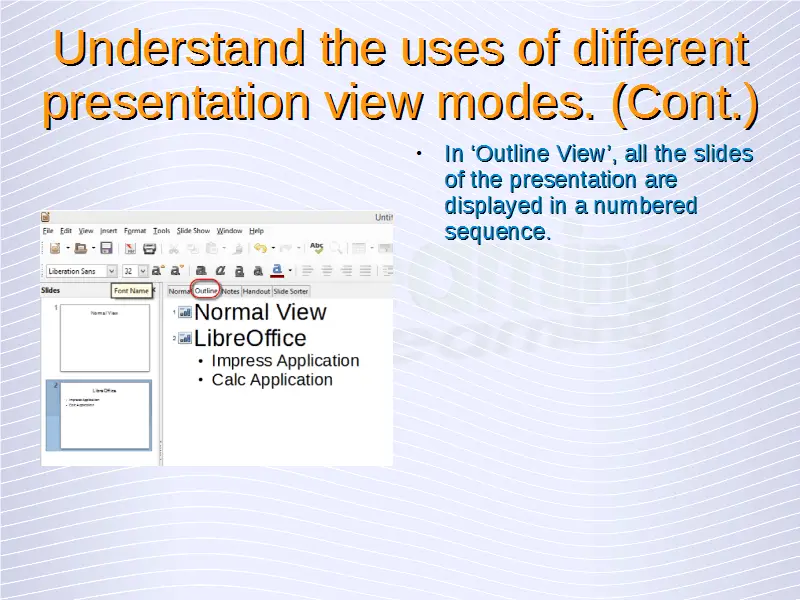This screenshot has height=600, width=800.
Task: Expand the font color dropdown arrow
Action: (290, 270)
